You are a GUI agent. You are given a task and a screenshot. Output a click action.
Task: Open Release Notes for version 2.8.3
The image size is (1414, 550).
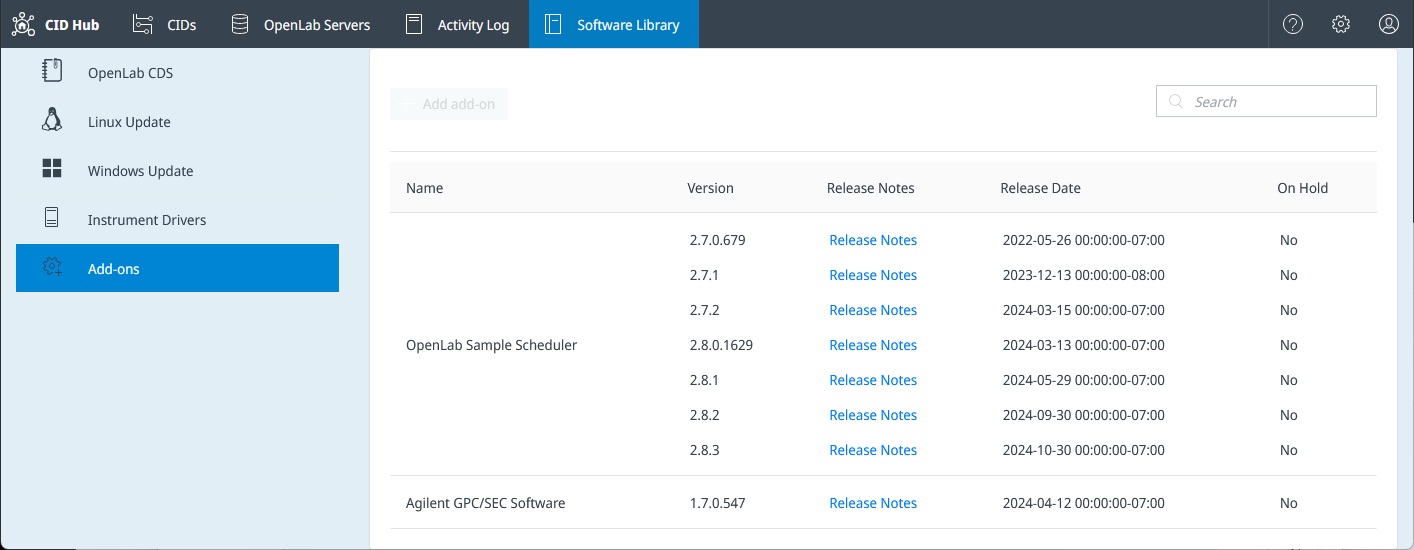click(x=873, y=450)
